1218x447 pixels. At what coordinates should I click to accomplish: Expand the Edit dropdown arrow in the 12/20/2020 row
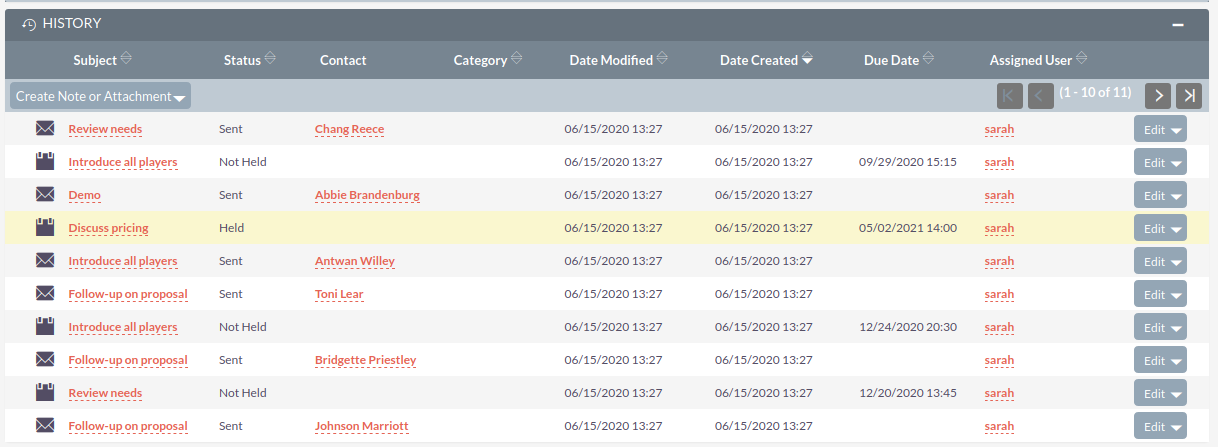click(x=1177, y=394)
